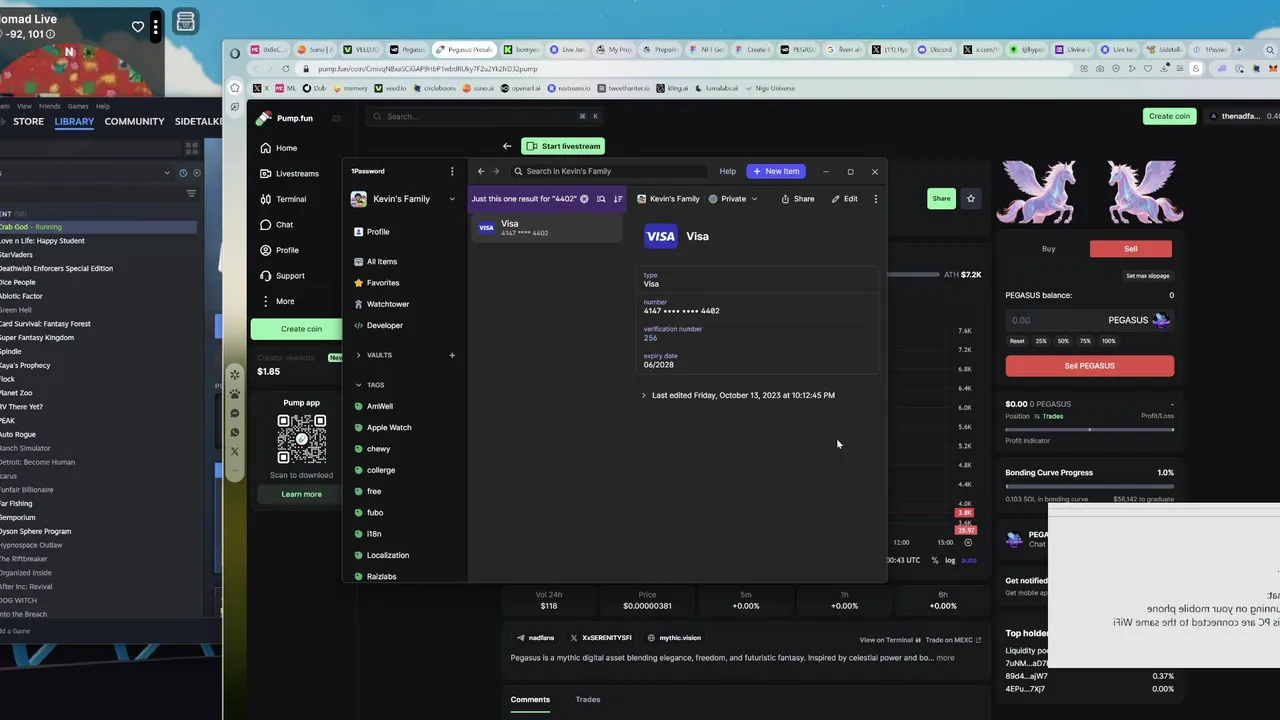Open the sort order icon in 1Password
This screenshot has height=720, width=1280.
[618, 199]
